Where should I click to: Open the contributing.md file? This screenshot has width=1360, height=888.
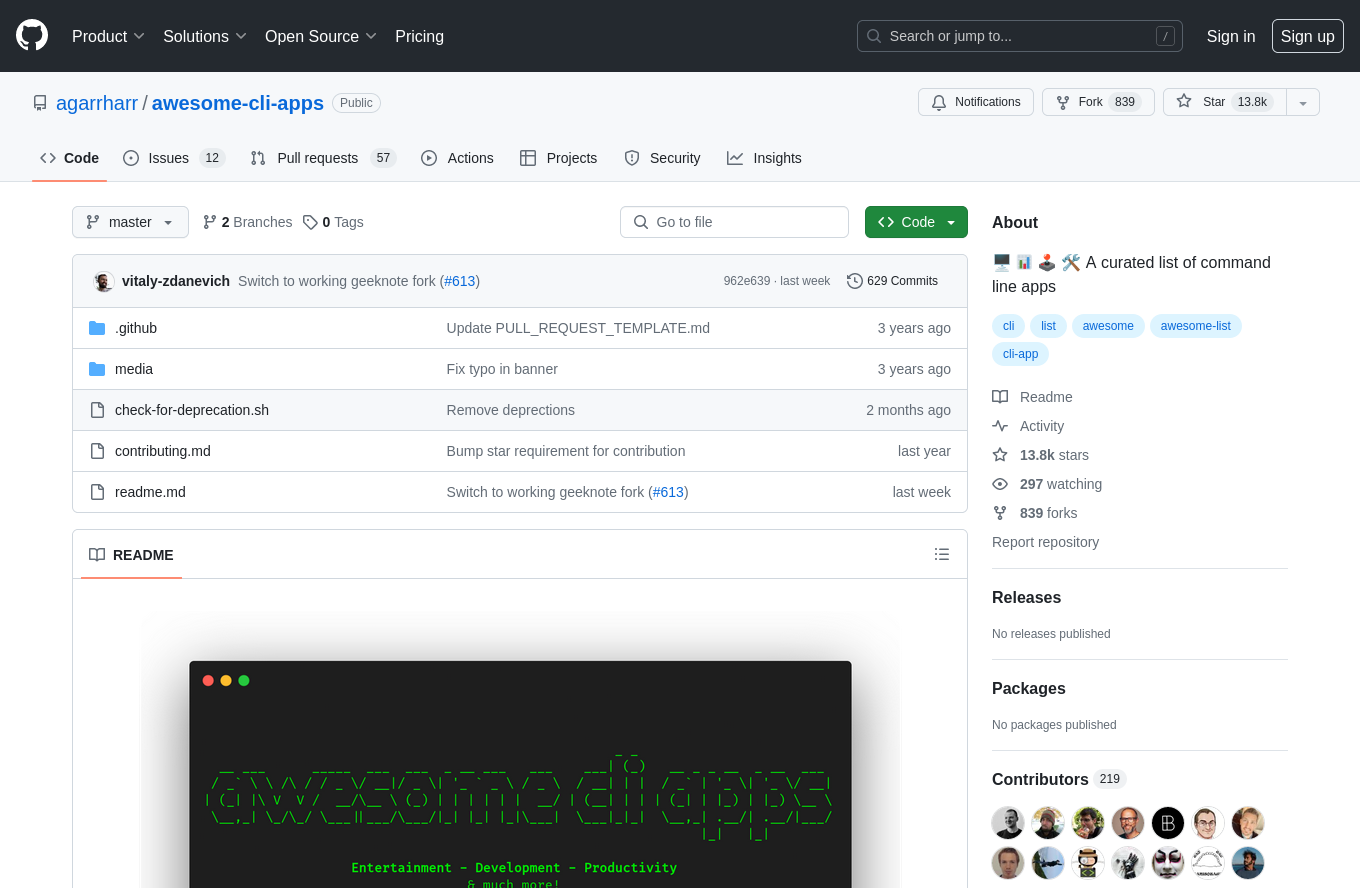pos(163,451)
